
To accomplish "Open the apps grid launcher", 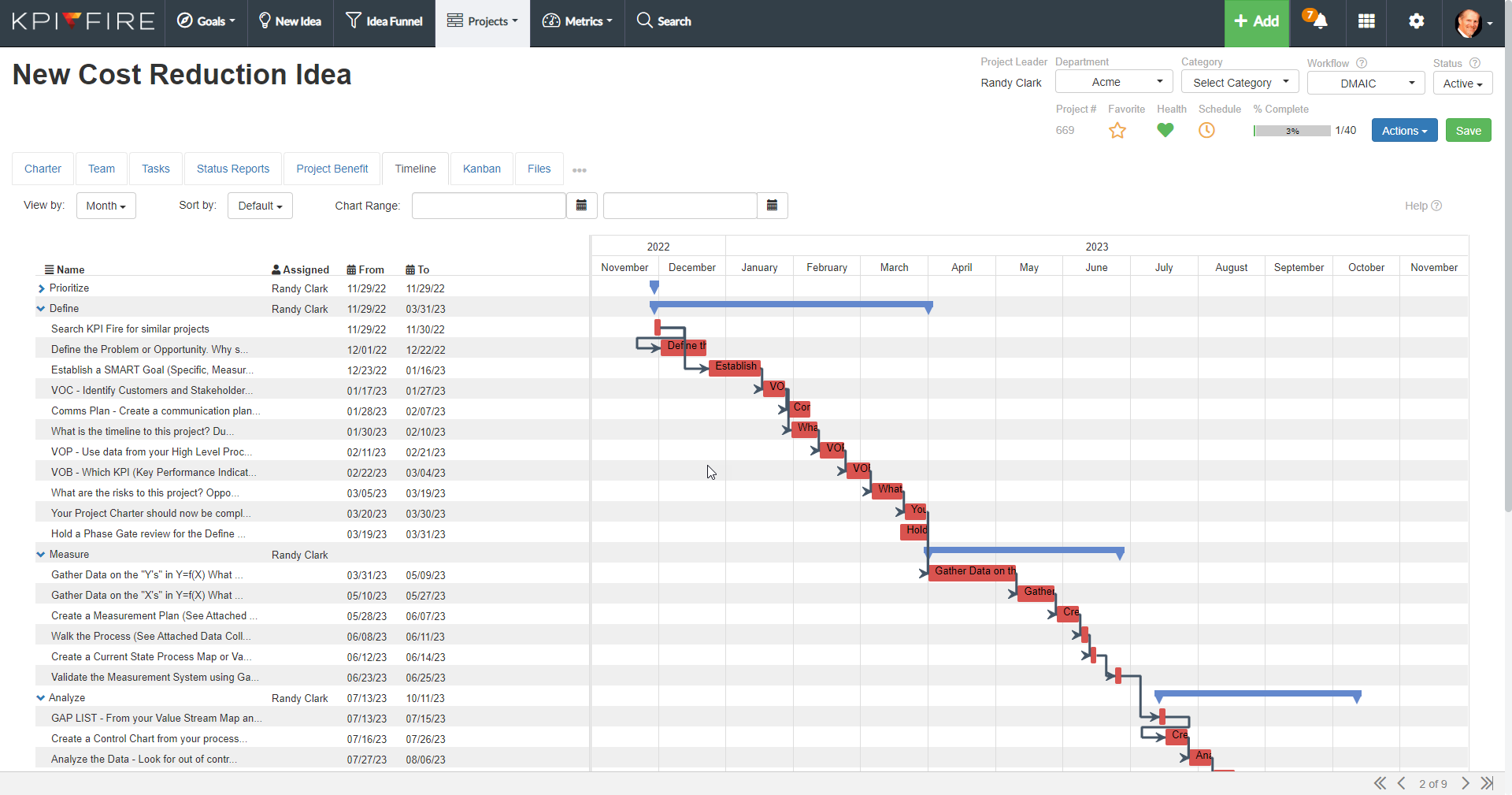I will 1366,21.
